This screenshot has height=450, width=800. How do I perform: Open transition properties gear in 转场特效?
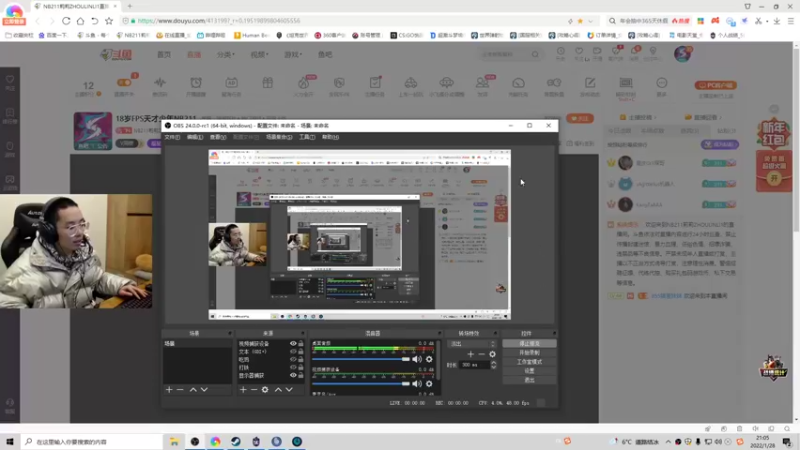tap(492, 354)
